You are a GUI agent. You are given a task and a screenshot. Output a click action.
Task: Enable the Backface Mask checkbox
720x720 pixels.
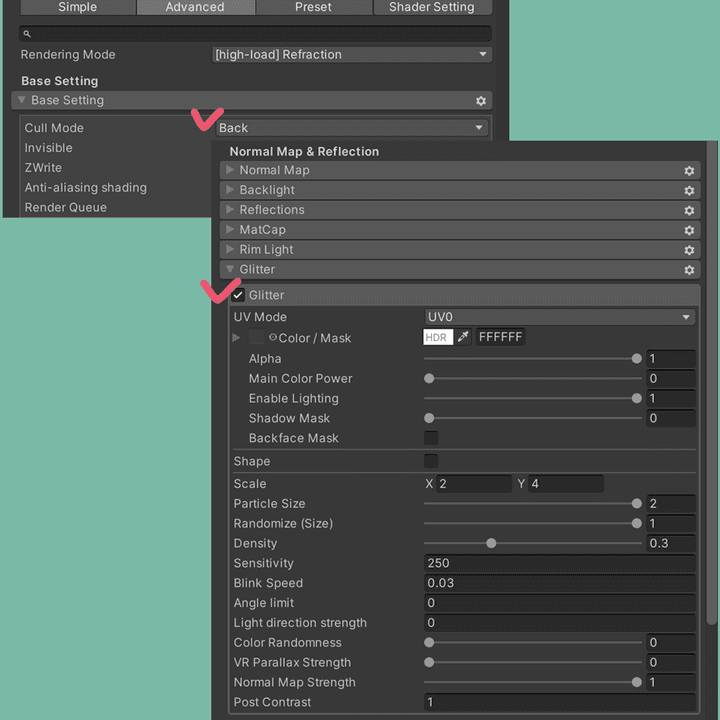pyautogui.click(x=431, y=438)
